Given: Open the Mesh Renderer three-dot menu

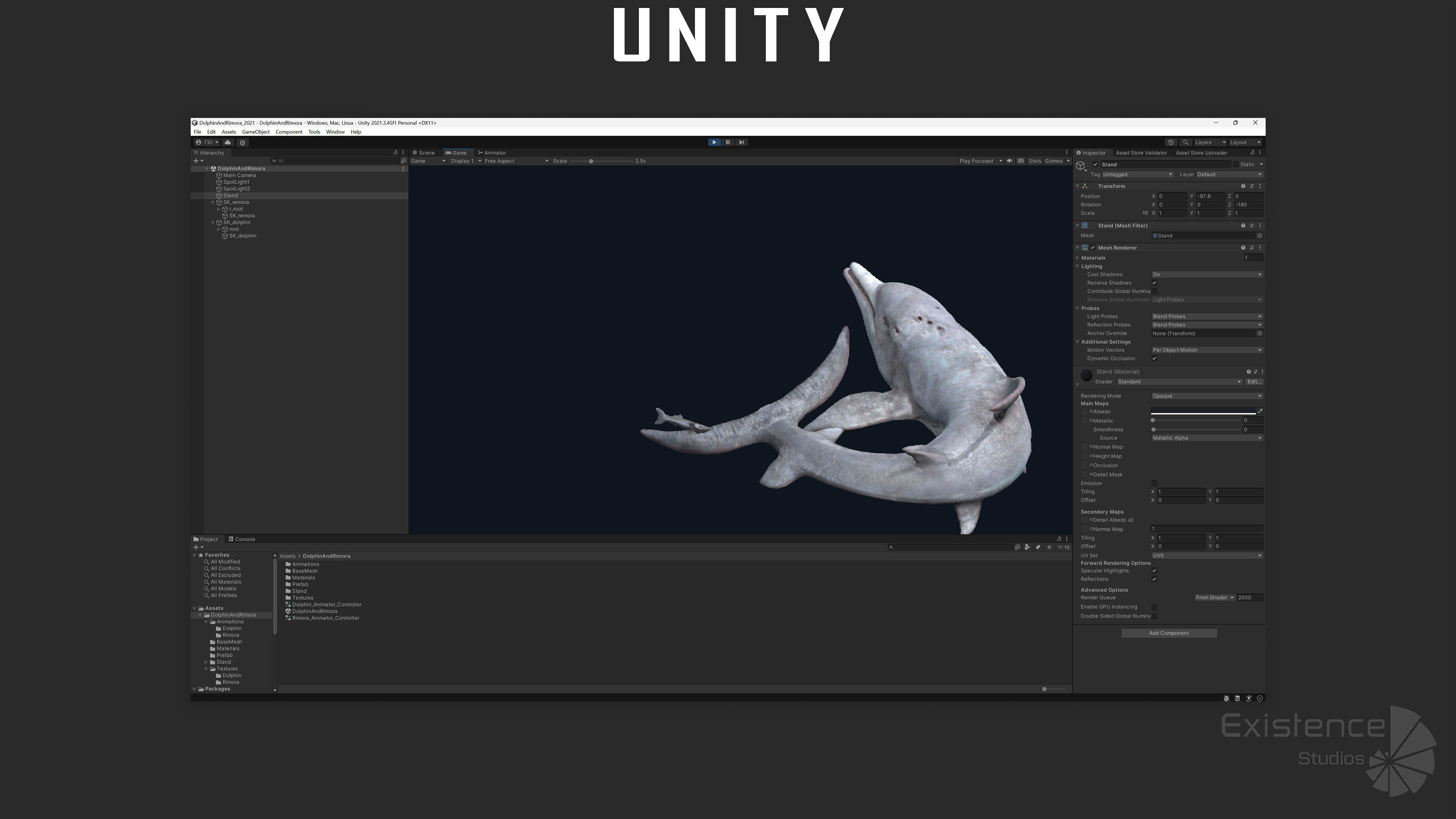Looking at the screenshot, I should [x=1260, y=248].
